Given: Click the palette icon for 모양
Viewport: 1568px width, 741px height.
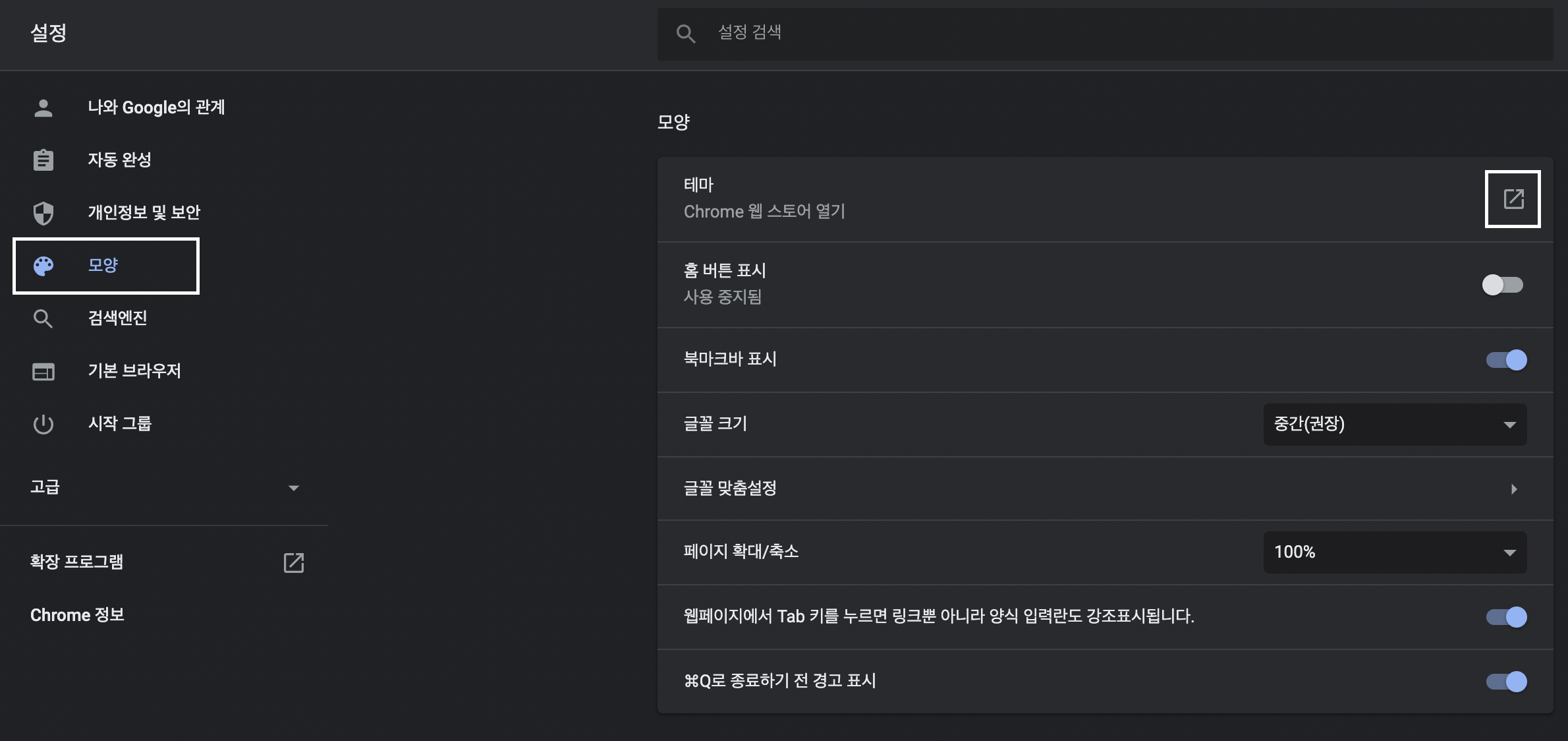Looking at the screenshot, I should point(43,266).
